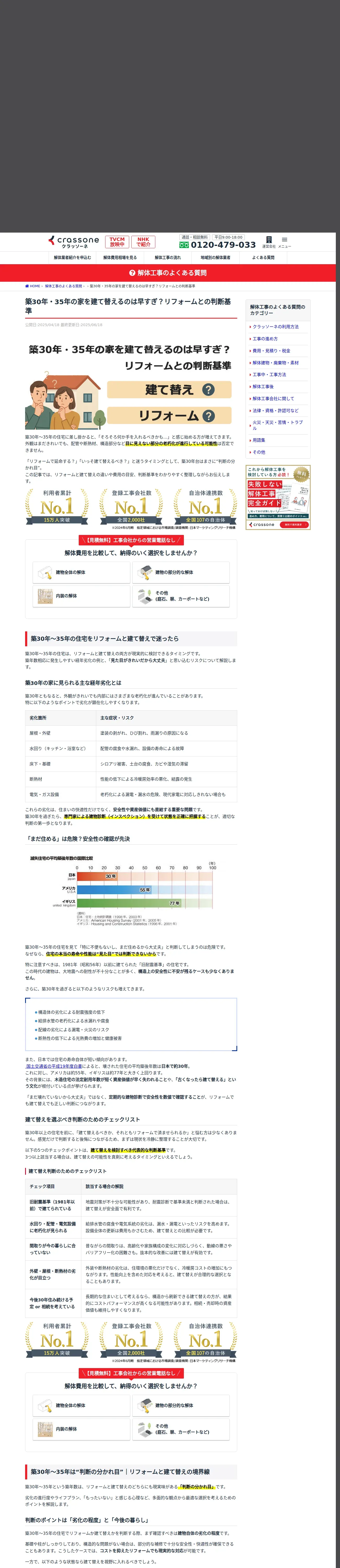Click checklist row 水回り・配管・電気設備に老朽化が見られる
340x1568 pixels.
click(x=131, y=1227)
